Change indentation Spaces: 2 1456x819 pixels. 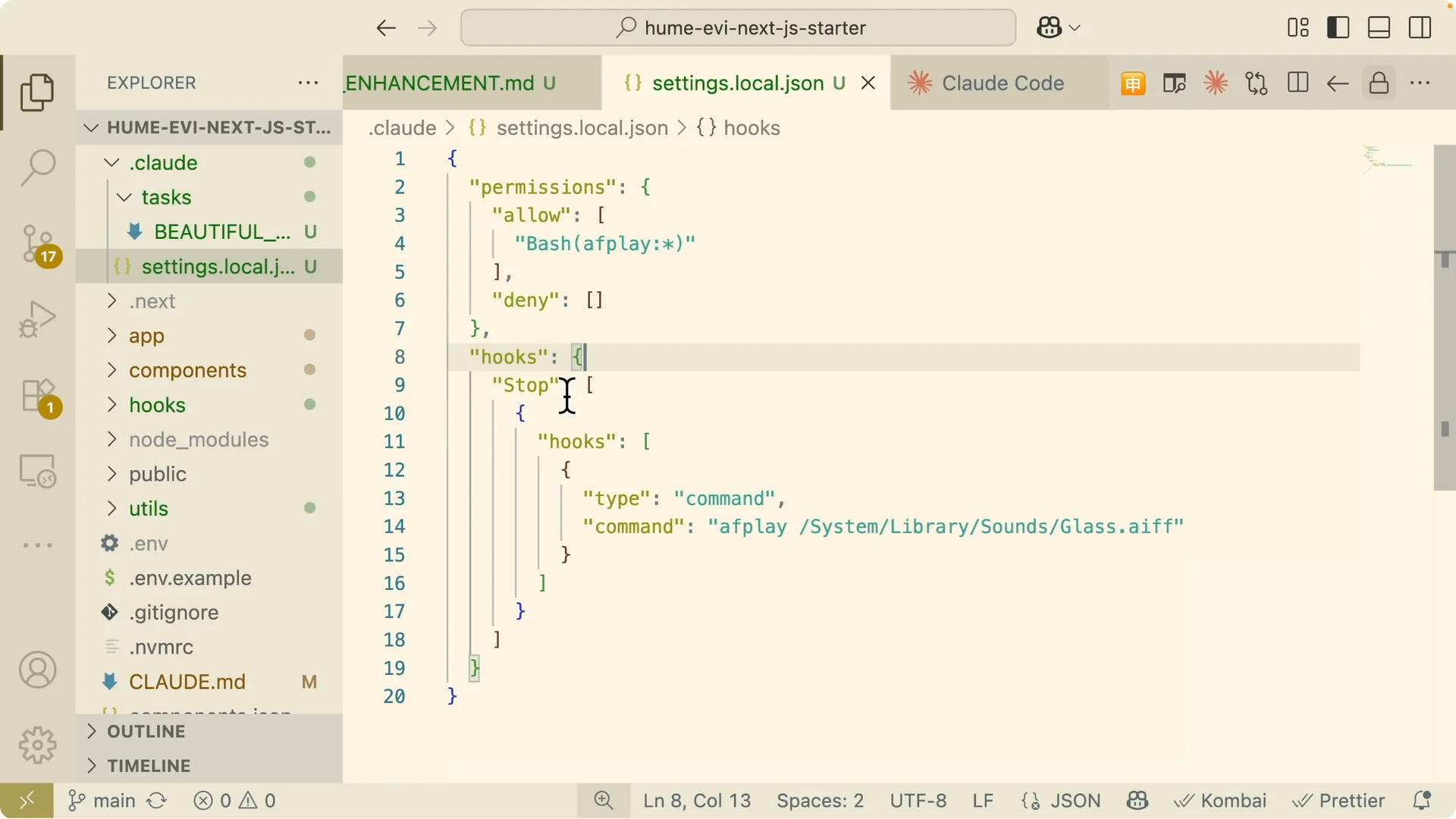(820, 801)
